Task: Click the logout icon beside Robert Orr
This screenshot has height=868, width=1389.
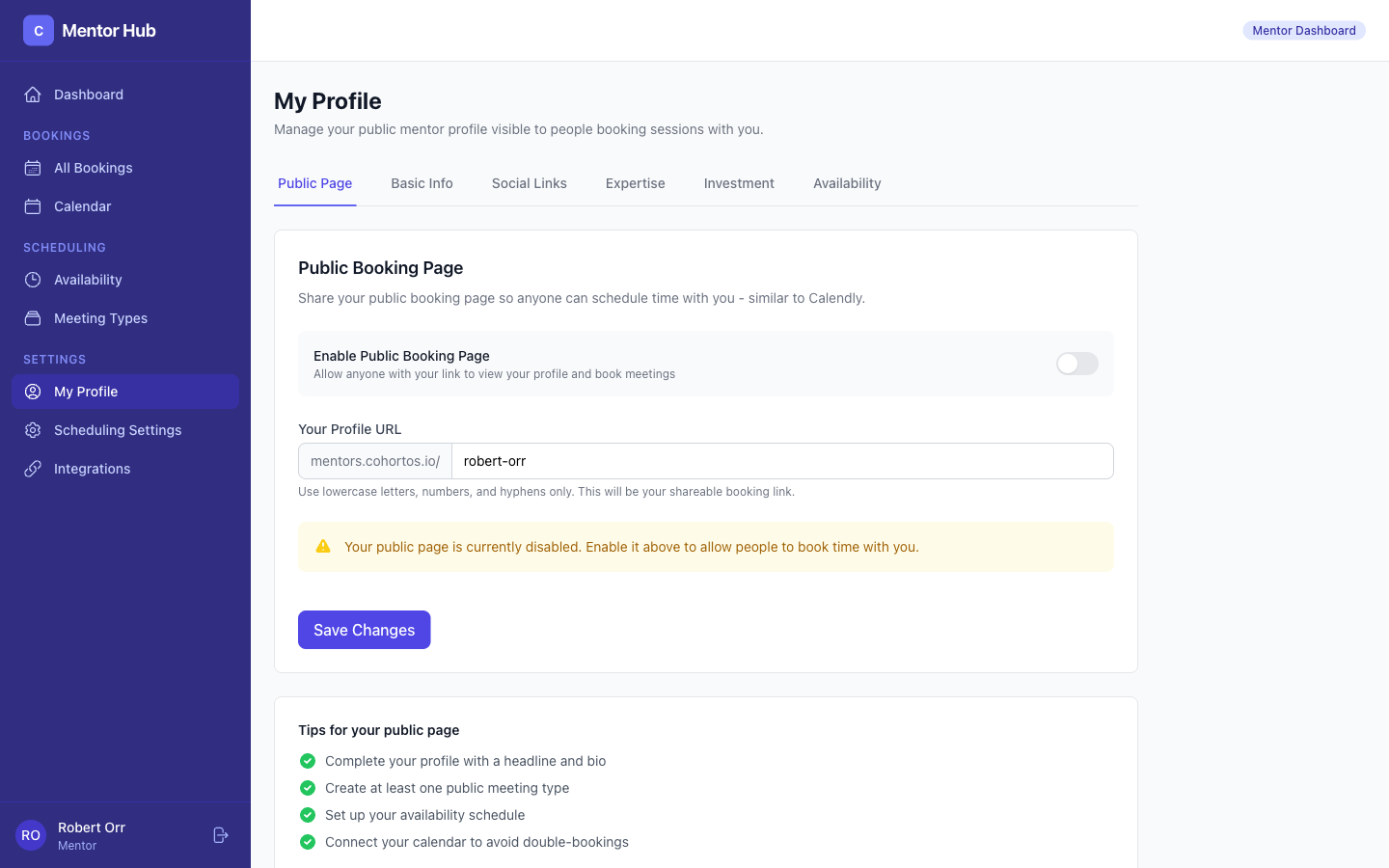Action: pos(221,835)
